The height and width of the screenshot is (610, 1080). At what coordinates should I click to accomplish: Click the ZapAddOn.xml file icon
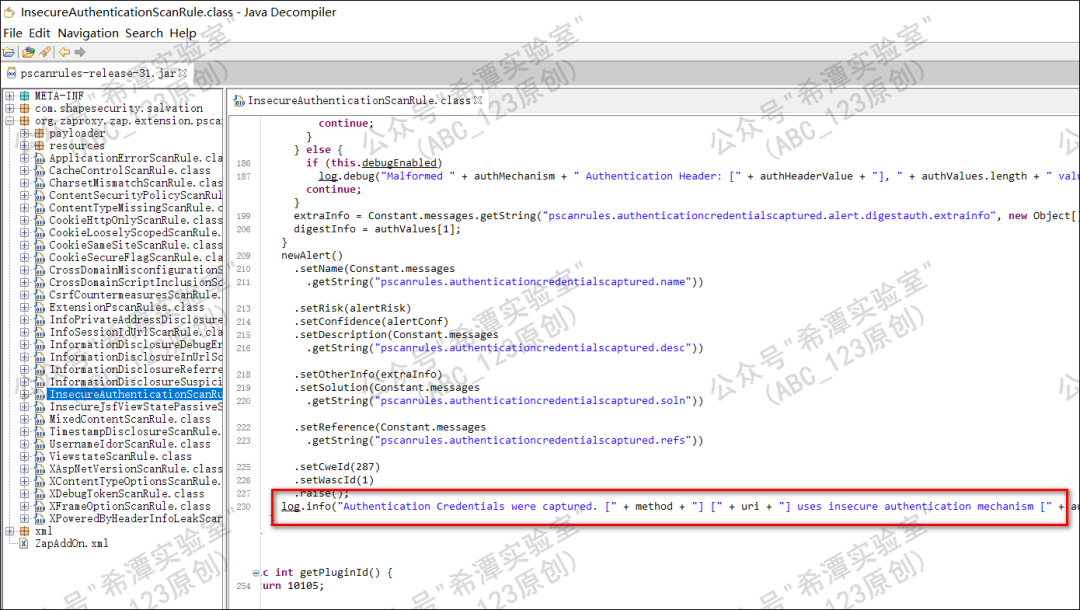pos(24,543)
